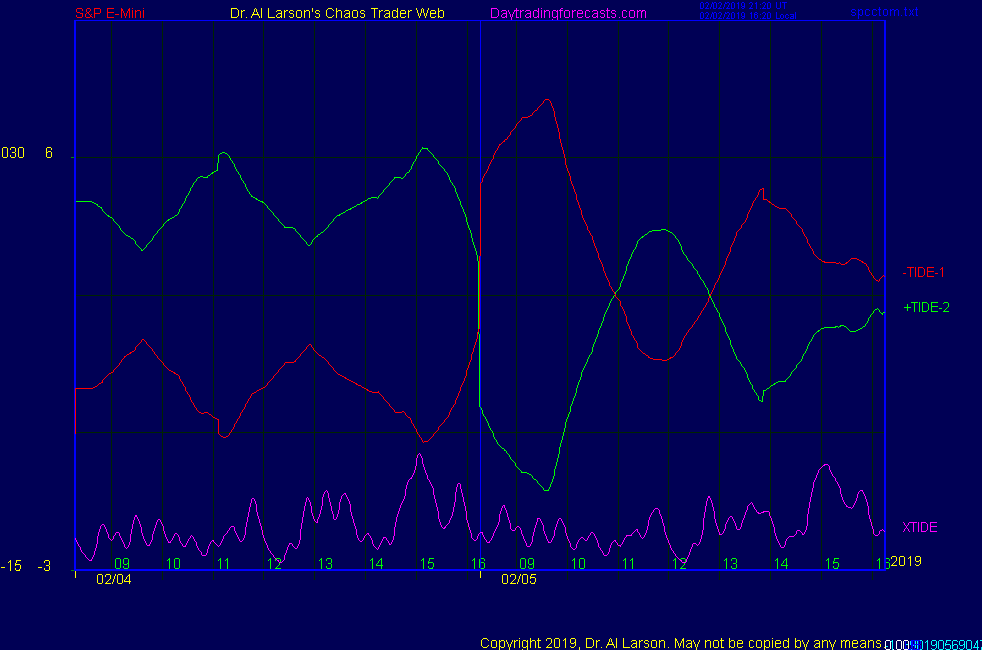Click the second day's 14 hour tick
This screenshot has width=982, height=650.
tap(780, 564)
